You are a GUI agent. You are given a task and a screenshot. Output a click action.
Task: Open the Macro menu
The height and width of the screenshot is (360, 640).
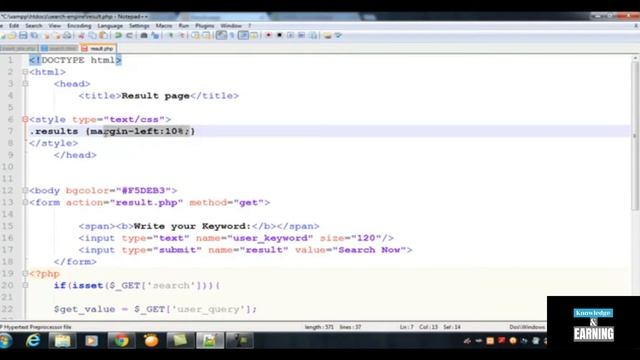[x=164, y=26]
